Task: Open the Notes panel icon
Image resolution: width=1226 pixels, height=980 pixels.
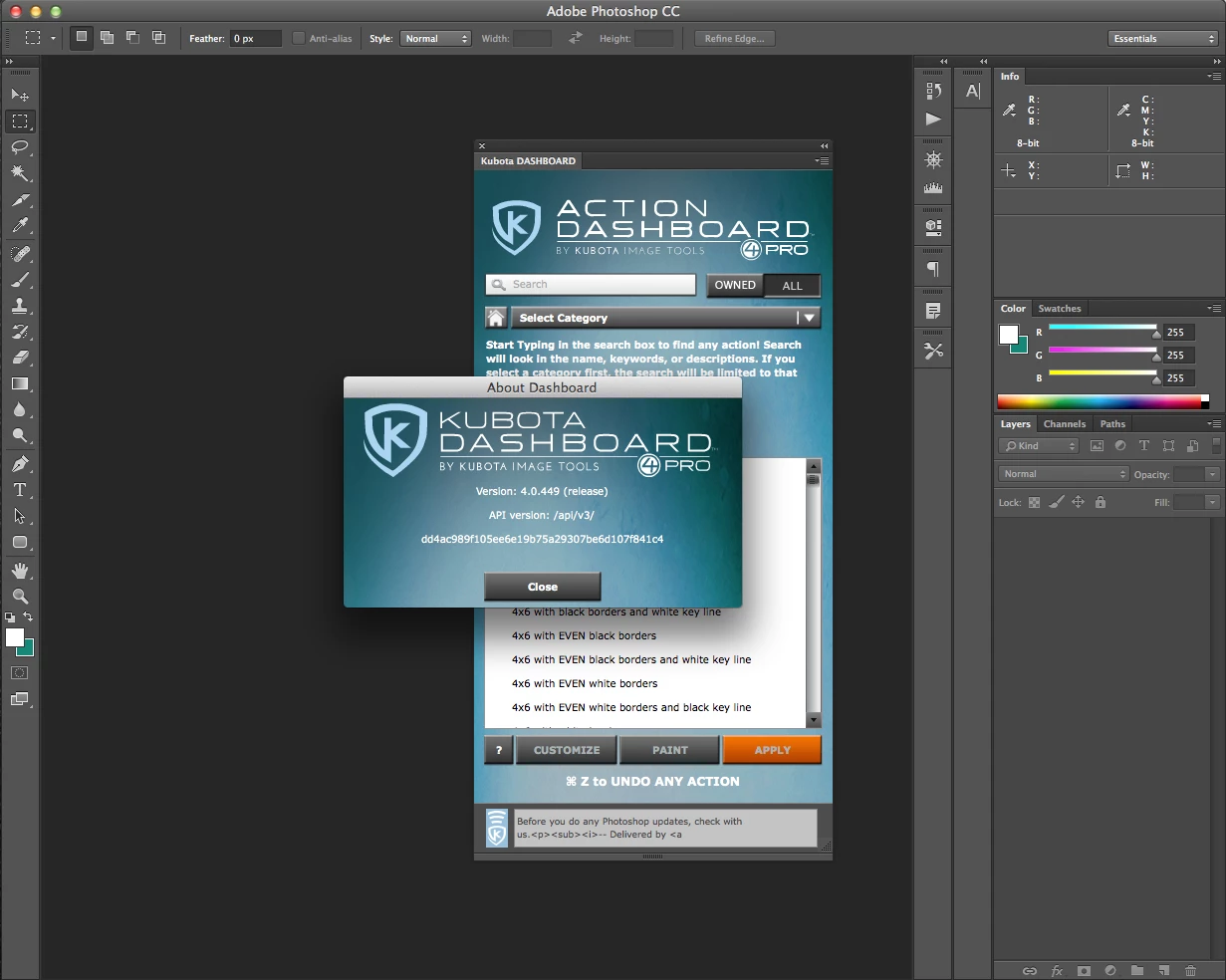Action: tap(933, 310)
